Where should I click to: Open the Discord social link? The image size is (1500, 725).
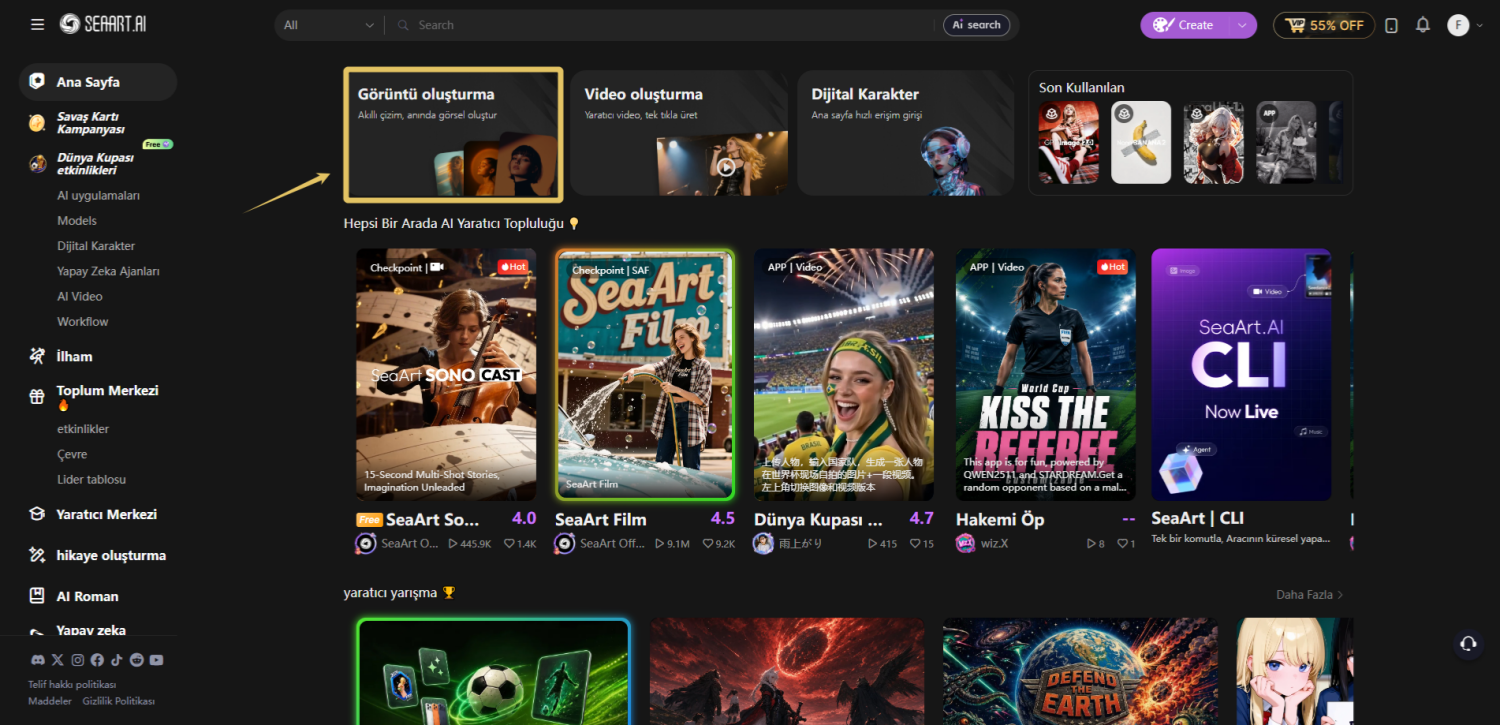pos(38,660)
